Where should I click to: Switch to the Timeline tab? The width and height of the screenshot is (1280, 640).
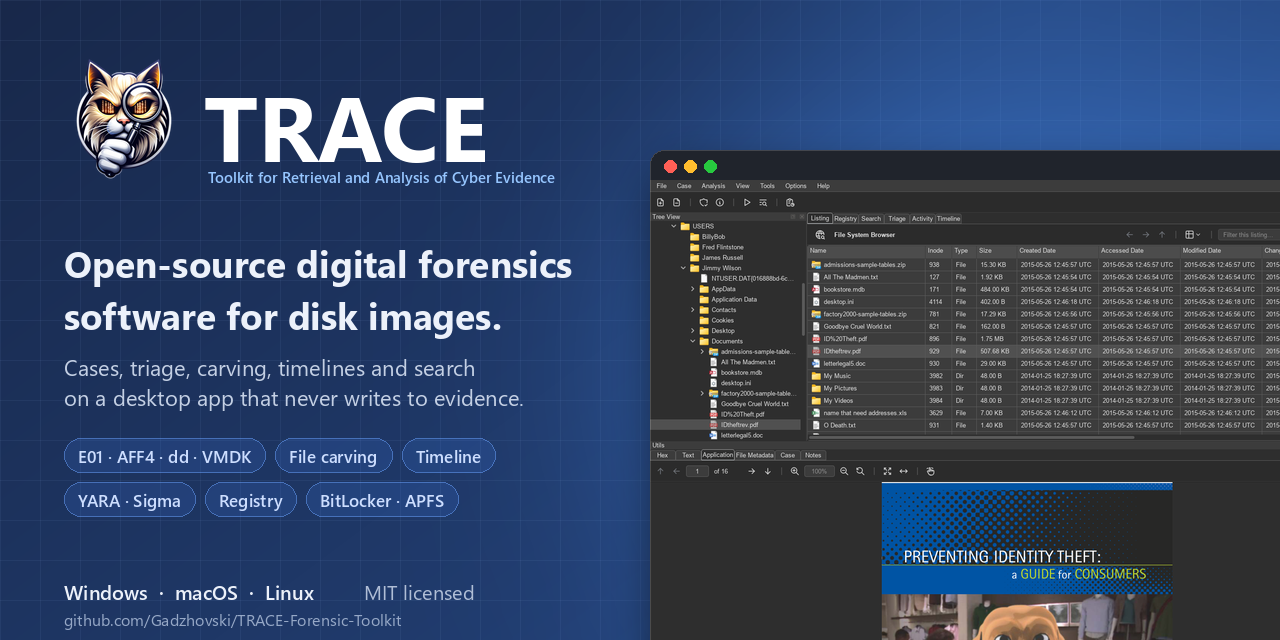coord(948,218)
